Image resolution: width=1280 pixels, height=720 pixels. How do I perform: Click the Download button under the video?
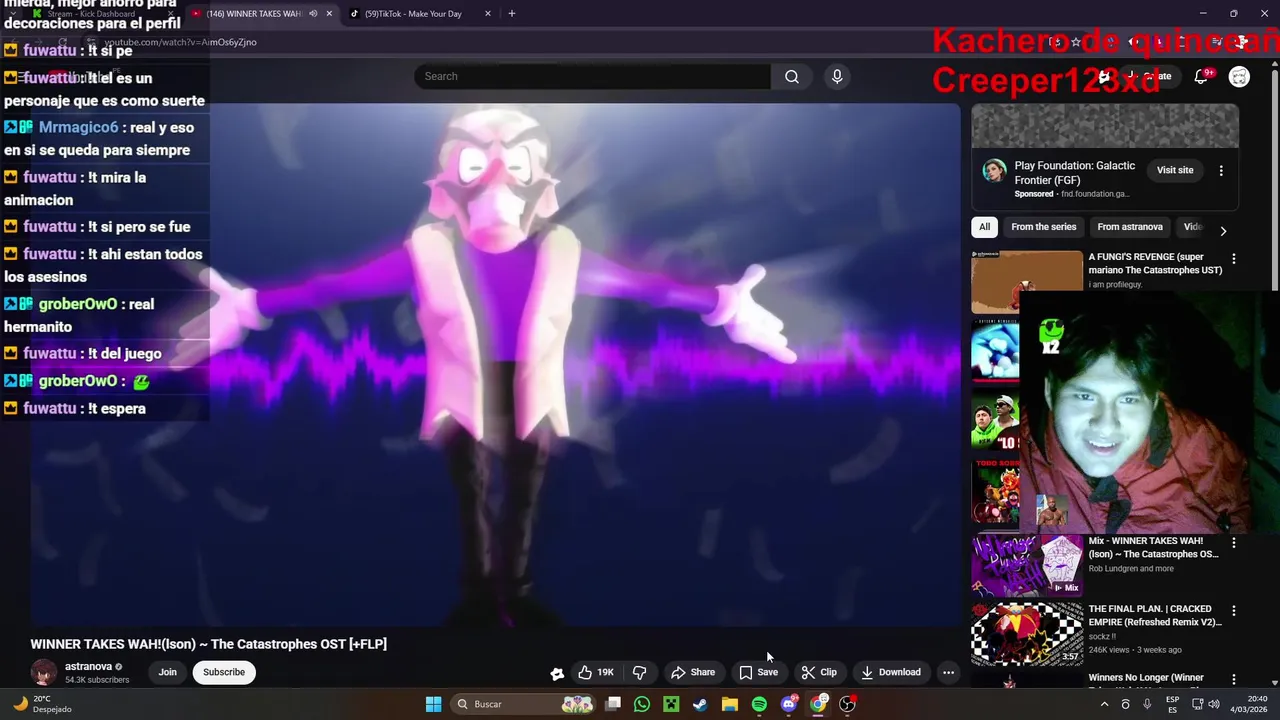(x=890, y=672)
